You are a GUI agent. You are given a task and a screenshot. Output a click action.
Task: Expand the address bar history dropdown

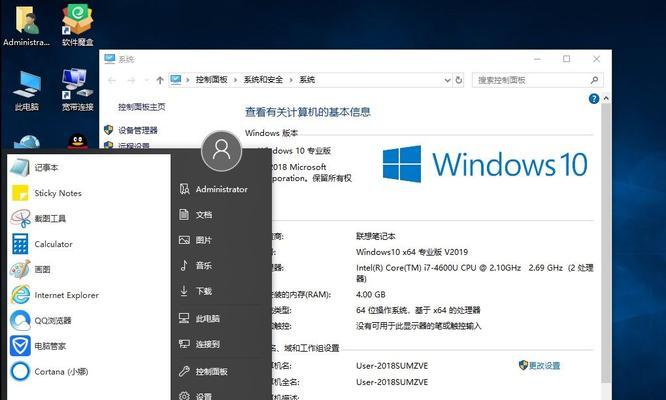[447, 80]
